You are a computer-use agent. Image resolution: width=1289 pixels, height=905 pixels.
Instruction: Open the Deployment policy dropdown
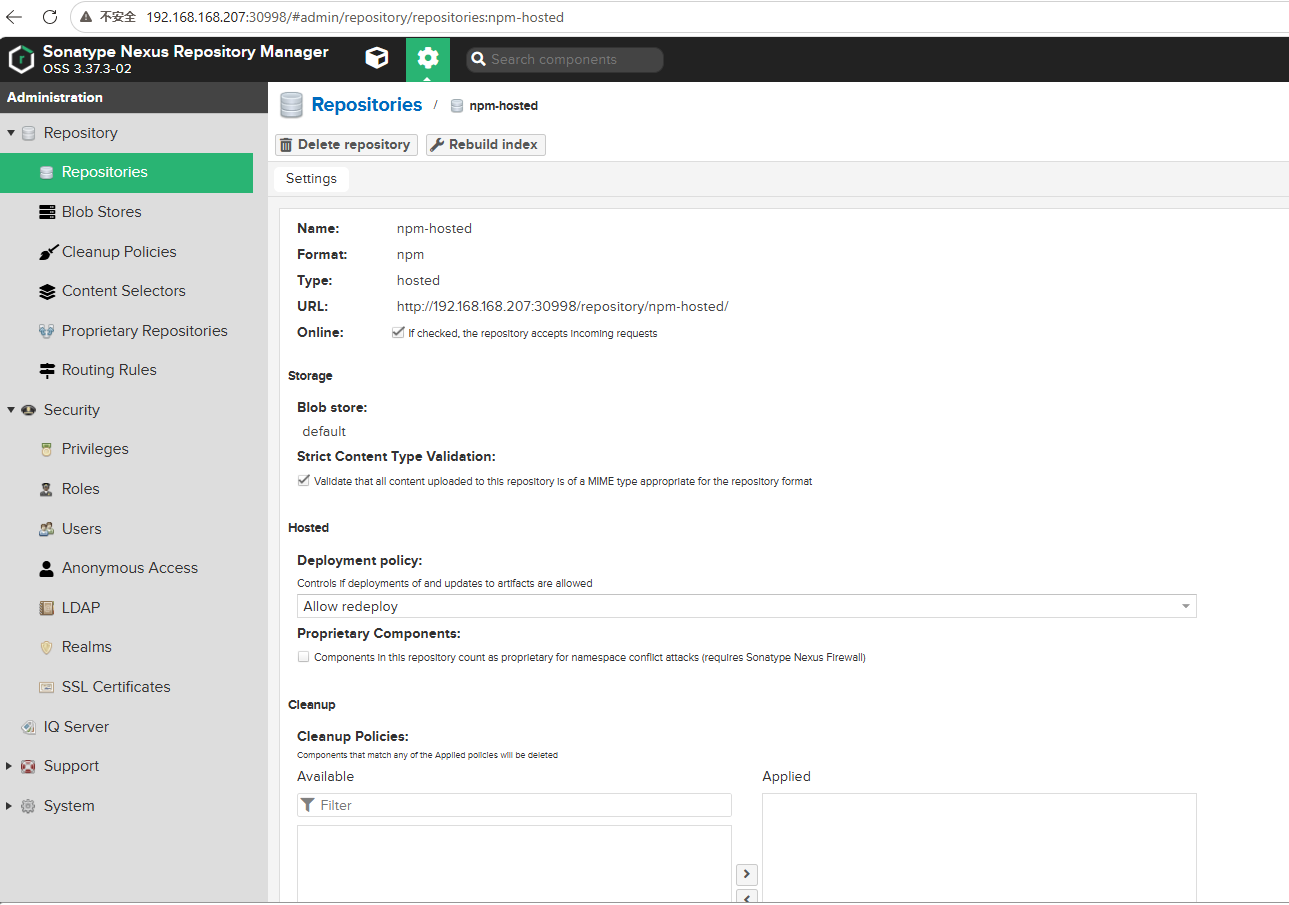[747, 606]
